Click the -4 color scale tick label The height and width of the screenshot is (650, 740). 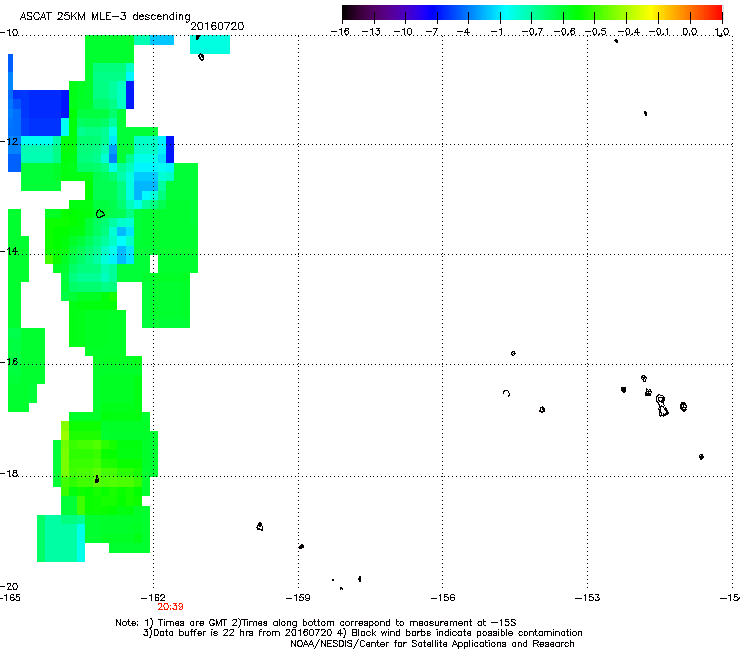[x=463, y=32]
